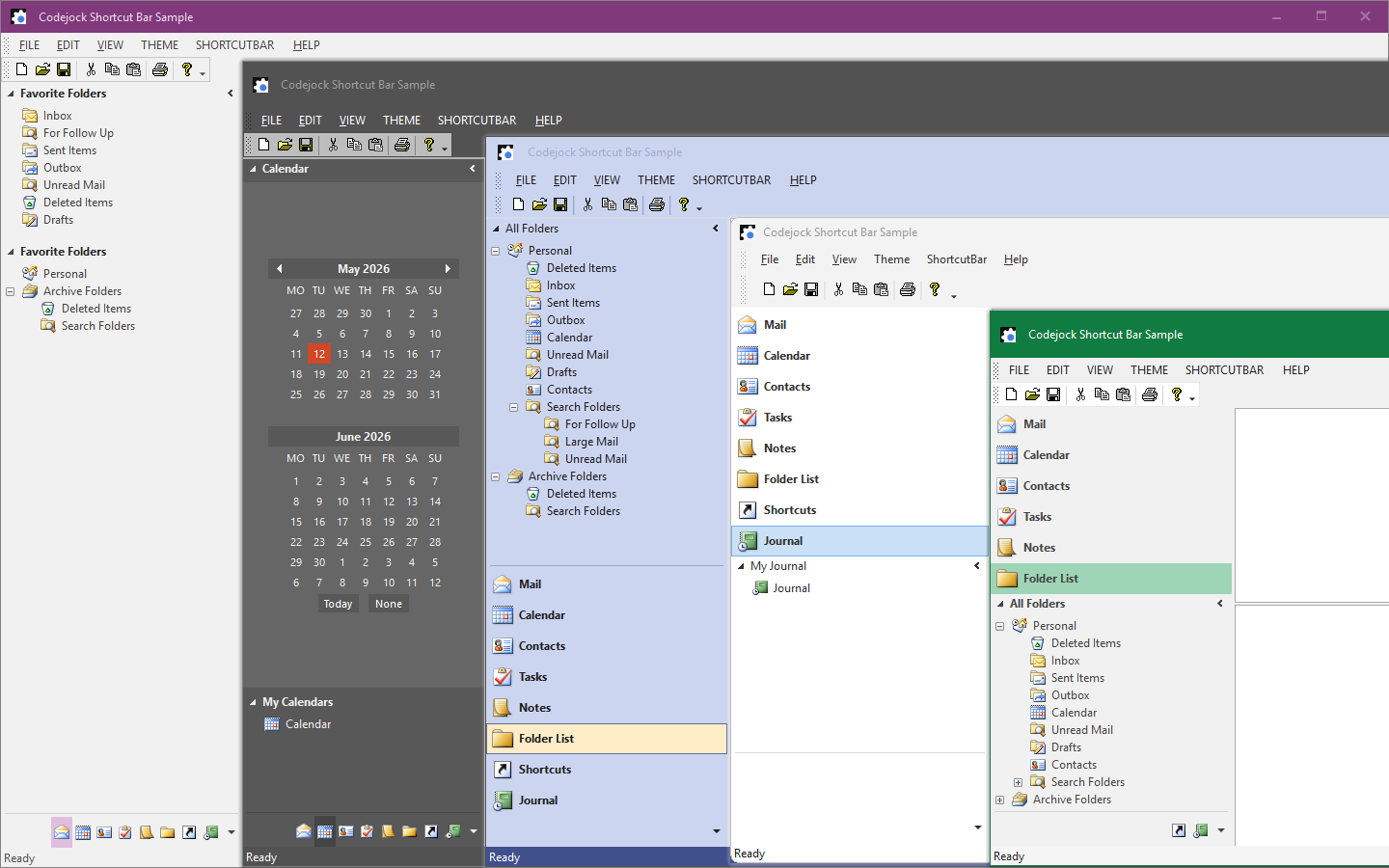Select Mail icon in purple window bottom bar
The height and width of the screenshot is (868, 1389).
[x=62, y=832]
